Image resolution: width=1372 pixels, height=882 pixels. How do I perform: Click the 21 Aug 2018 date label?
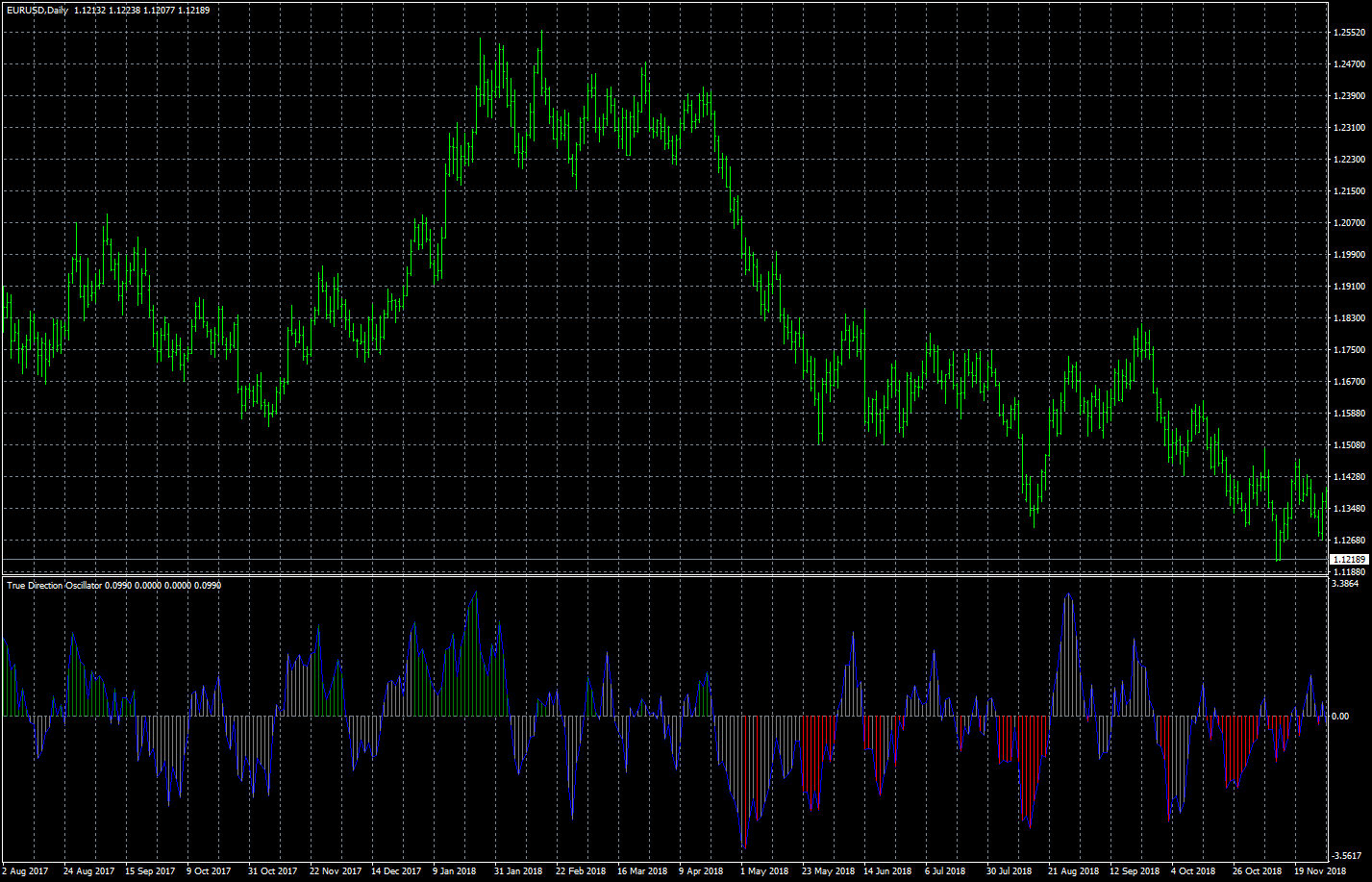tap(1074, 871)
